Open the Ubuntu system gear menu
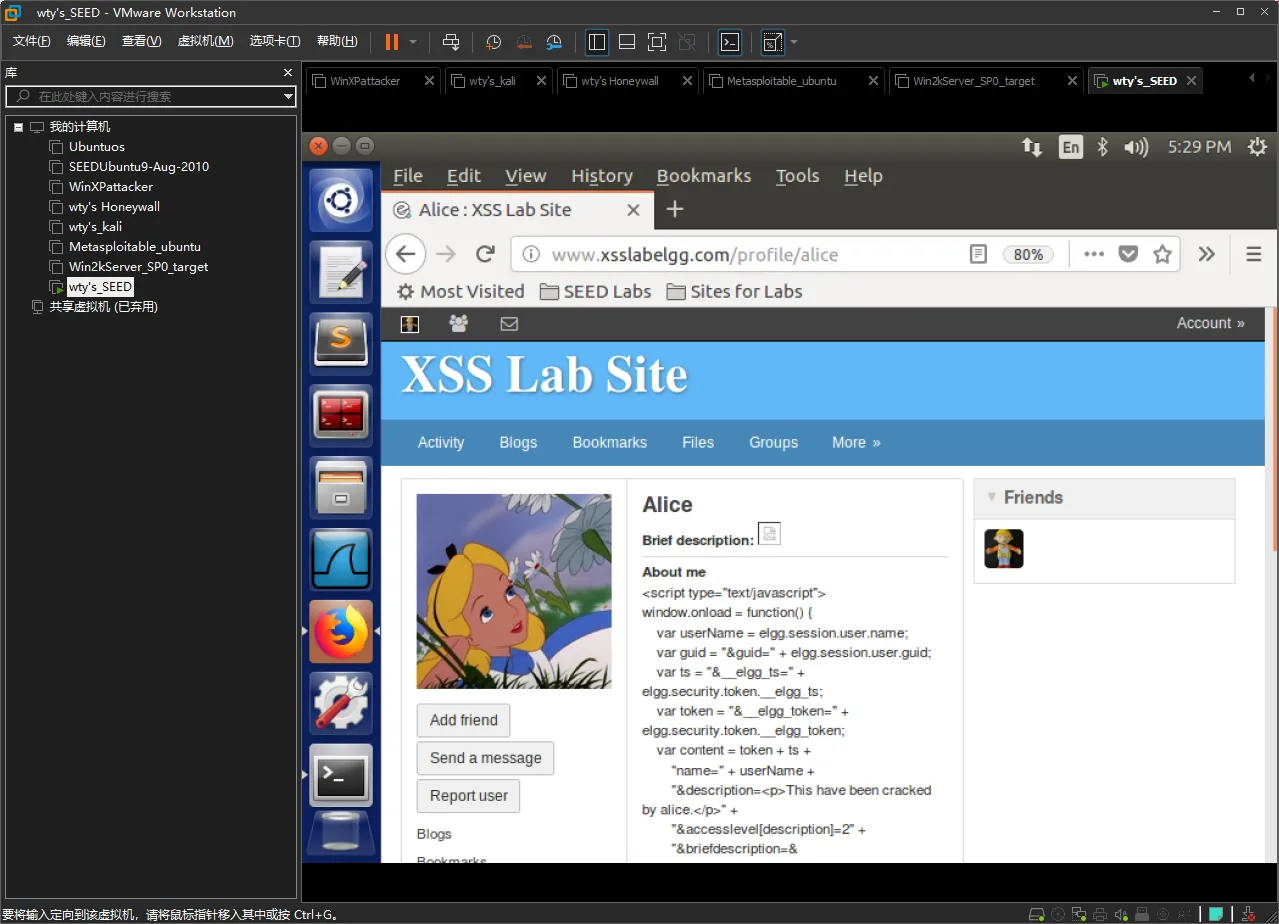The height and width of the screenshot is (924, 1279). [1257, 147]
